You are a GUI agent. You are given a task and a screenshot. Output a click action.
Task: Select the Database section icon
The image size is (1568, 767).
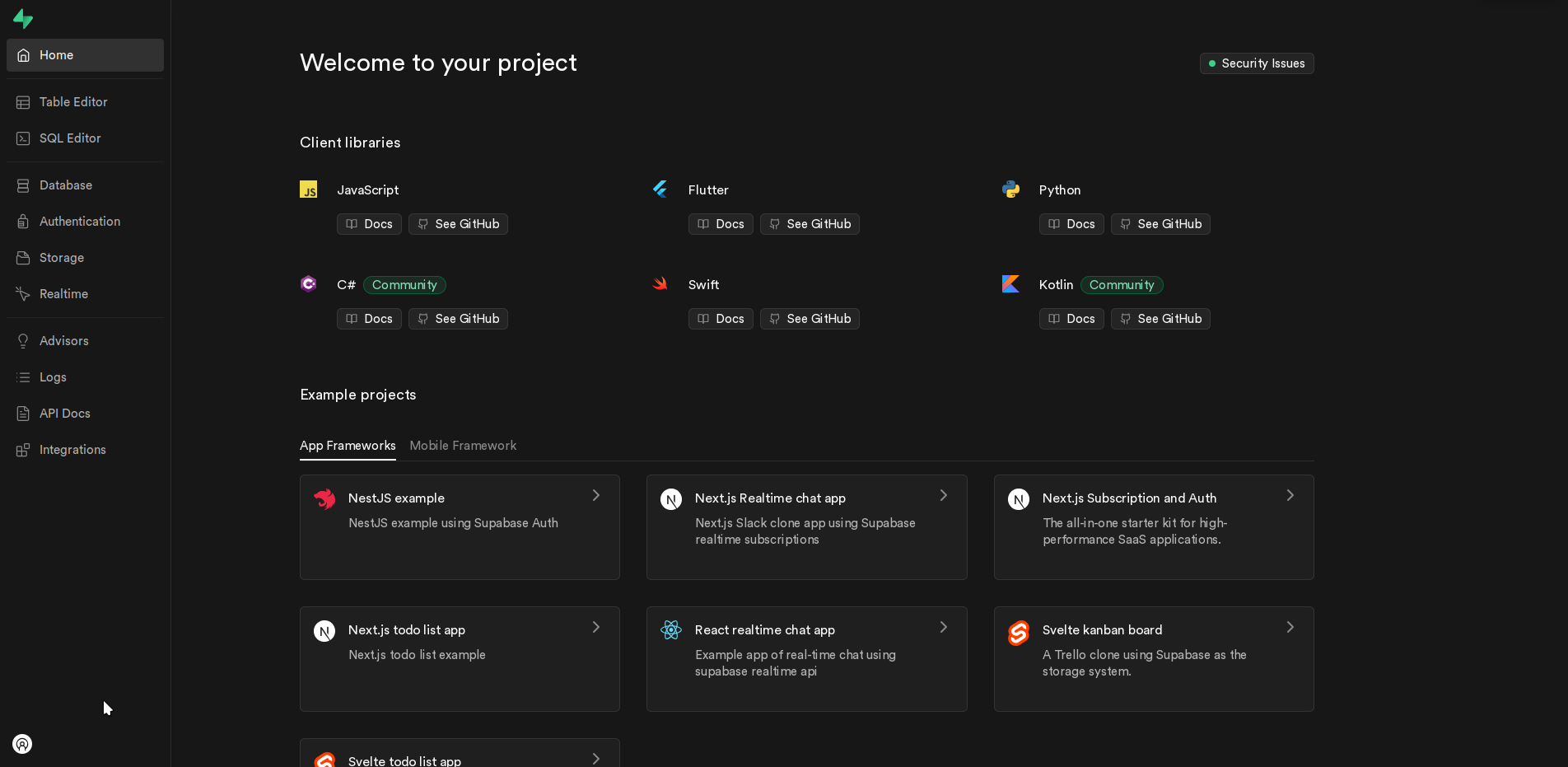click(23, 185)
